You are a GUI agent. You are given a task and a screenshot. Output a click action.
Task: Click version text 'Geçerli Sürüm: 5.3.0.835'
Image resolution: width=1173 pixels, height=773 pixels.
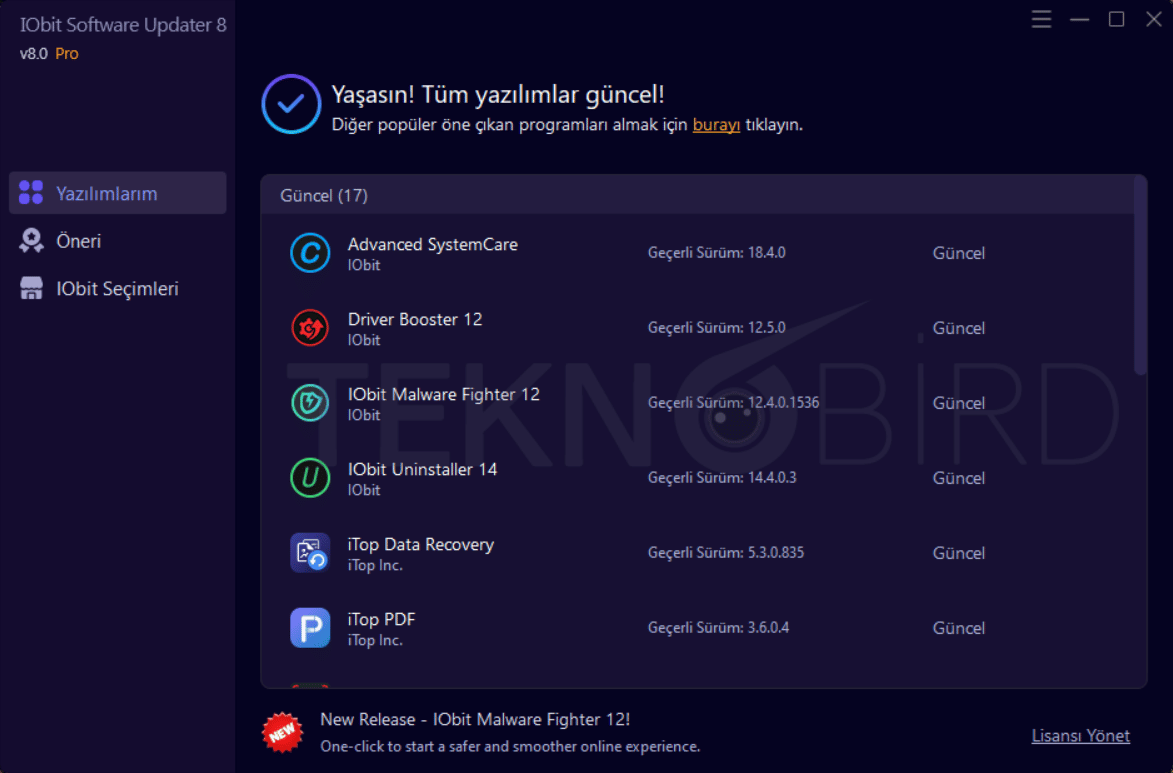click(726, 552)
